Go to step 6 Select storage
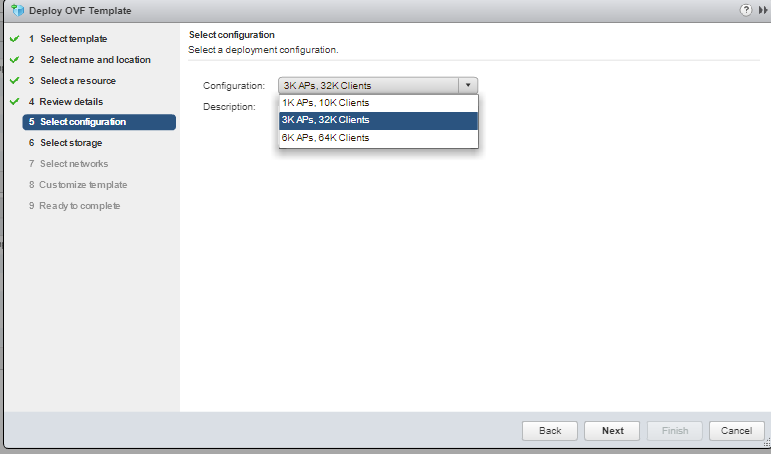This screenshot has width=771, height=454. tap(65, 143)
